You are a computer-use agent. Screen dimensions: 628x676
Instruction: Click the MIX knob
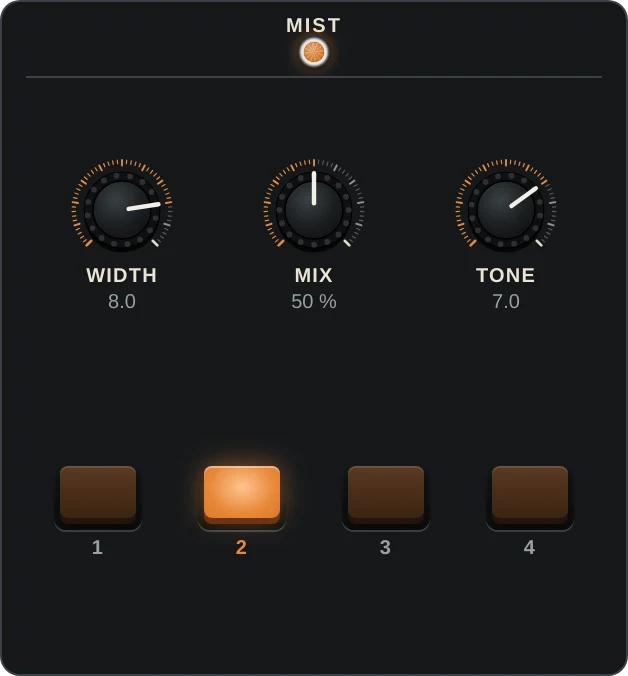[x=314, y=210]
